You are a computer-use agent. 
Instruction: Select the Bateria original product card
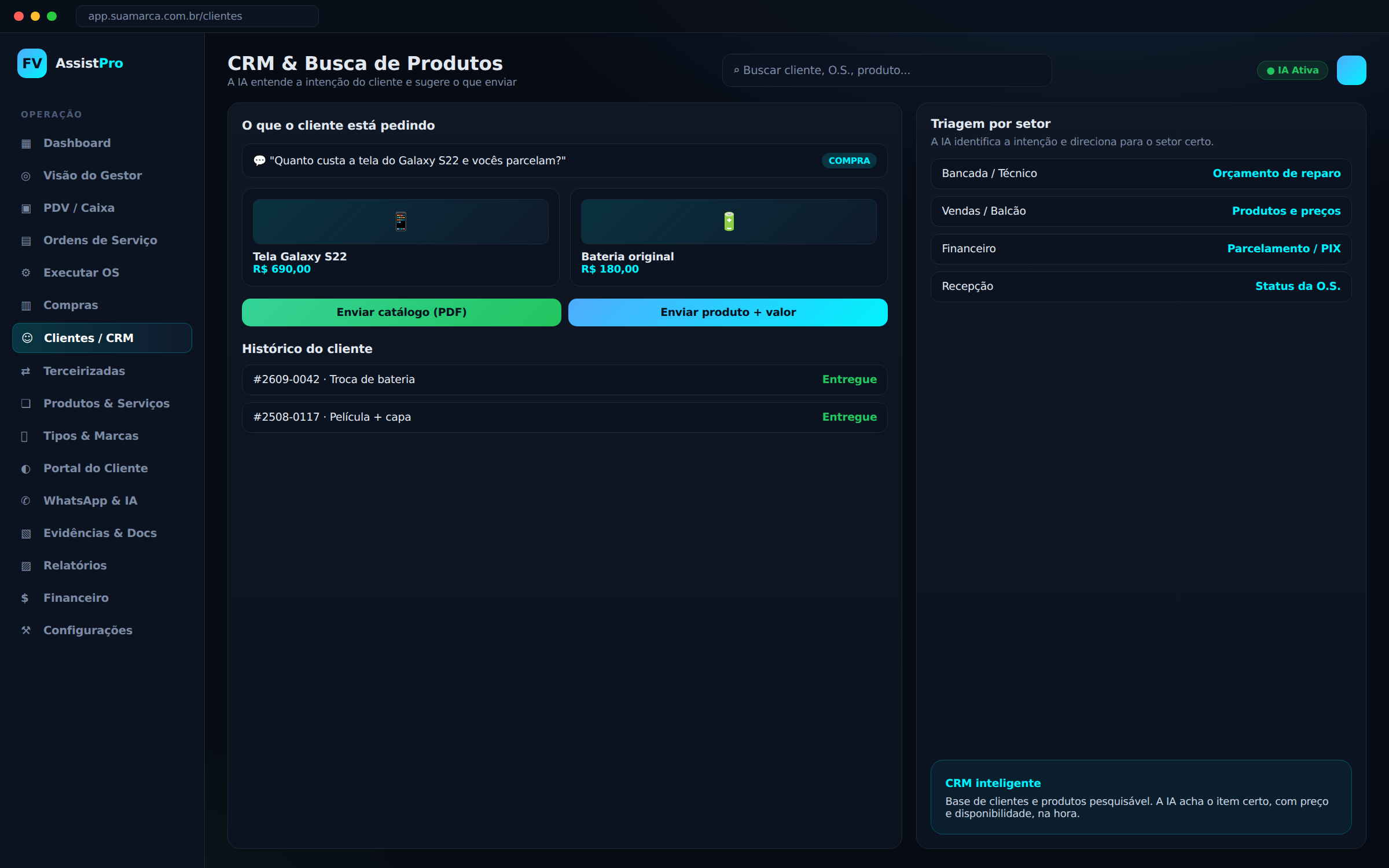click(x=729, y=237)
